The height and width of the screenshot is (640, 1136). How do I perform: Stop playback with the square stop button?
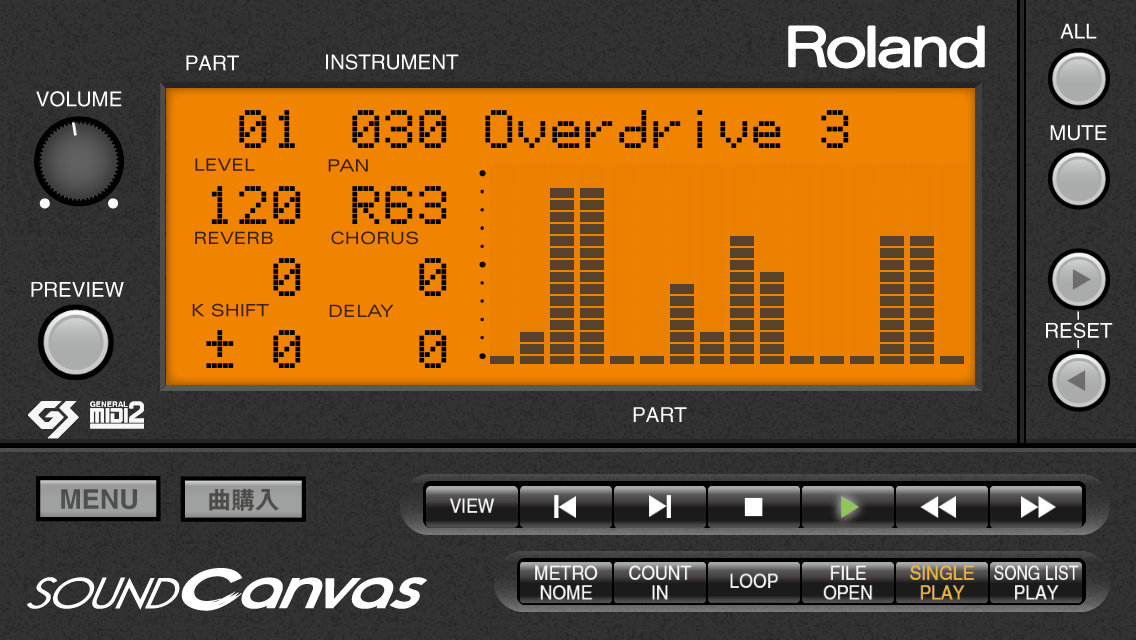[x=753, y=507]
